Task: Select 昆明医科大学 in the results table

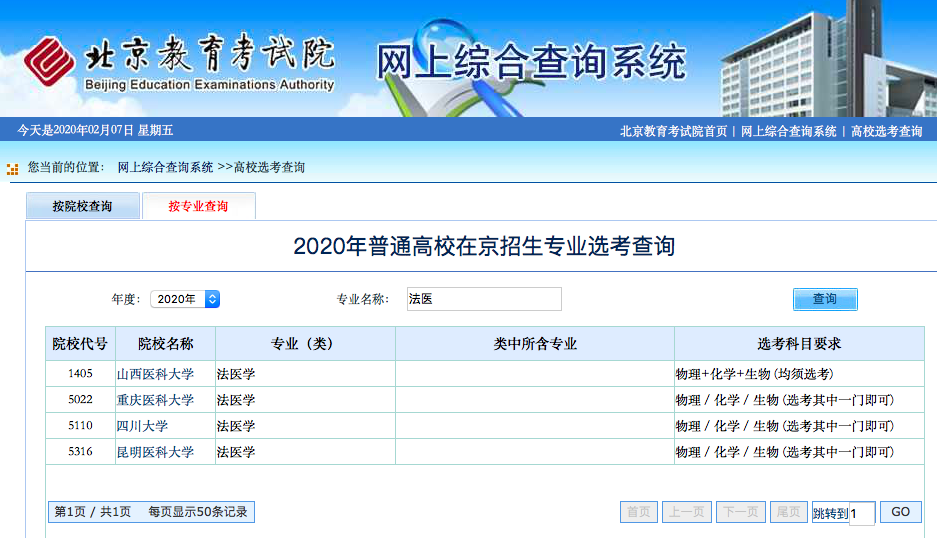Action: [155, 452]
